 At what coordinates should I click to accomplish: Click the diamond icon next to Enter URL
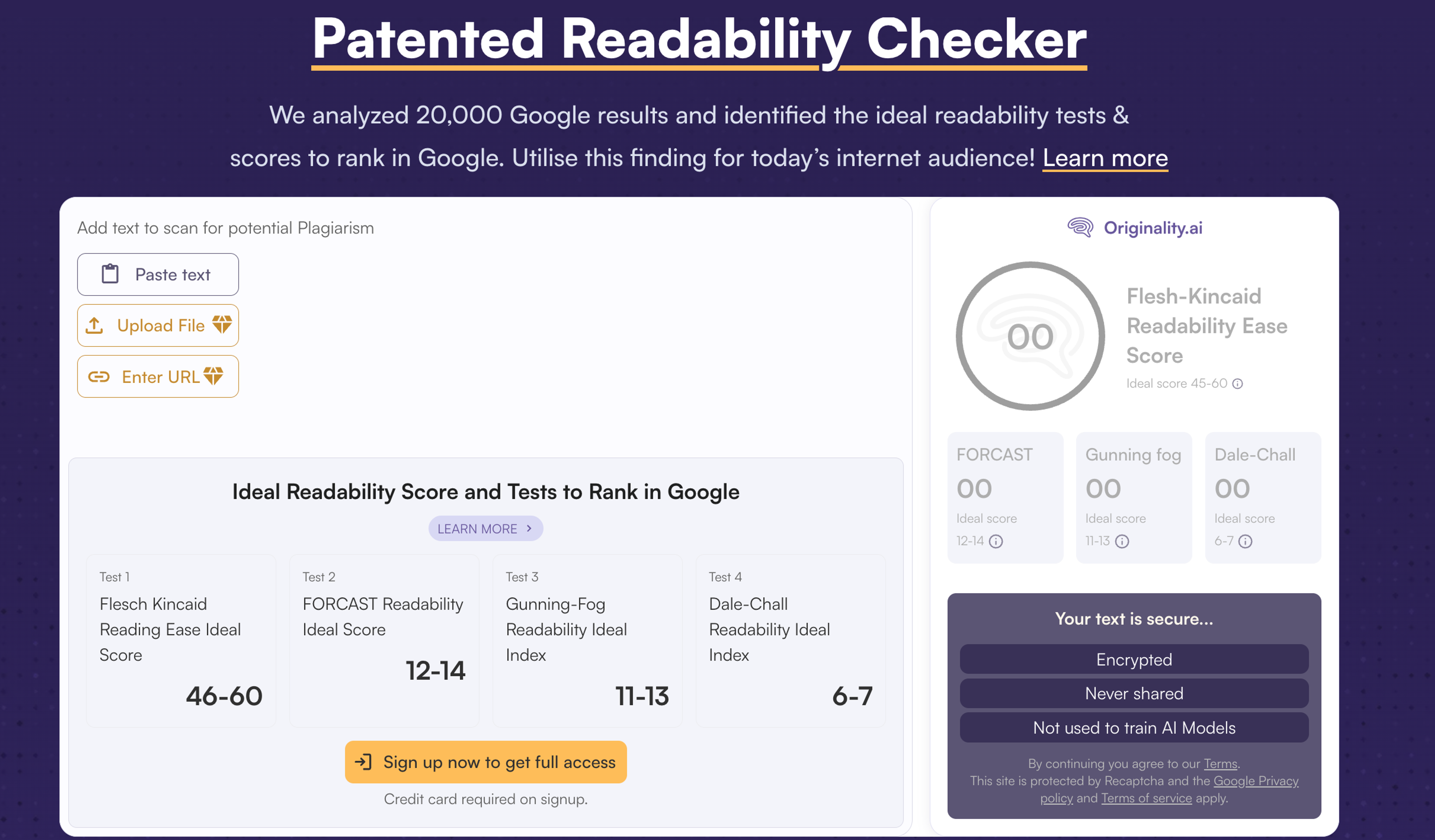(x=213, y=376)
